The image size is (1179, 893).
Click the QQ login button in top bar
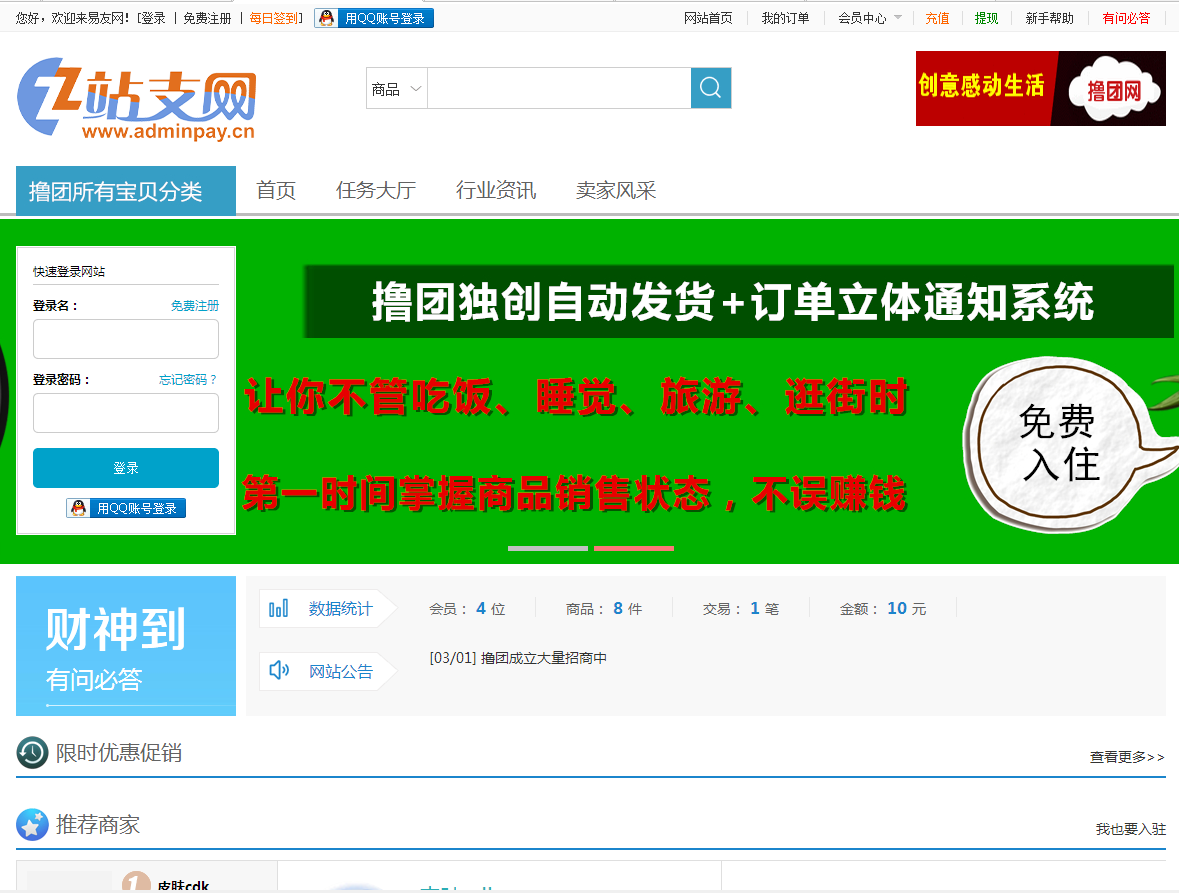(374, 18)
